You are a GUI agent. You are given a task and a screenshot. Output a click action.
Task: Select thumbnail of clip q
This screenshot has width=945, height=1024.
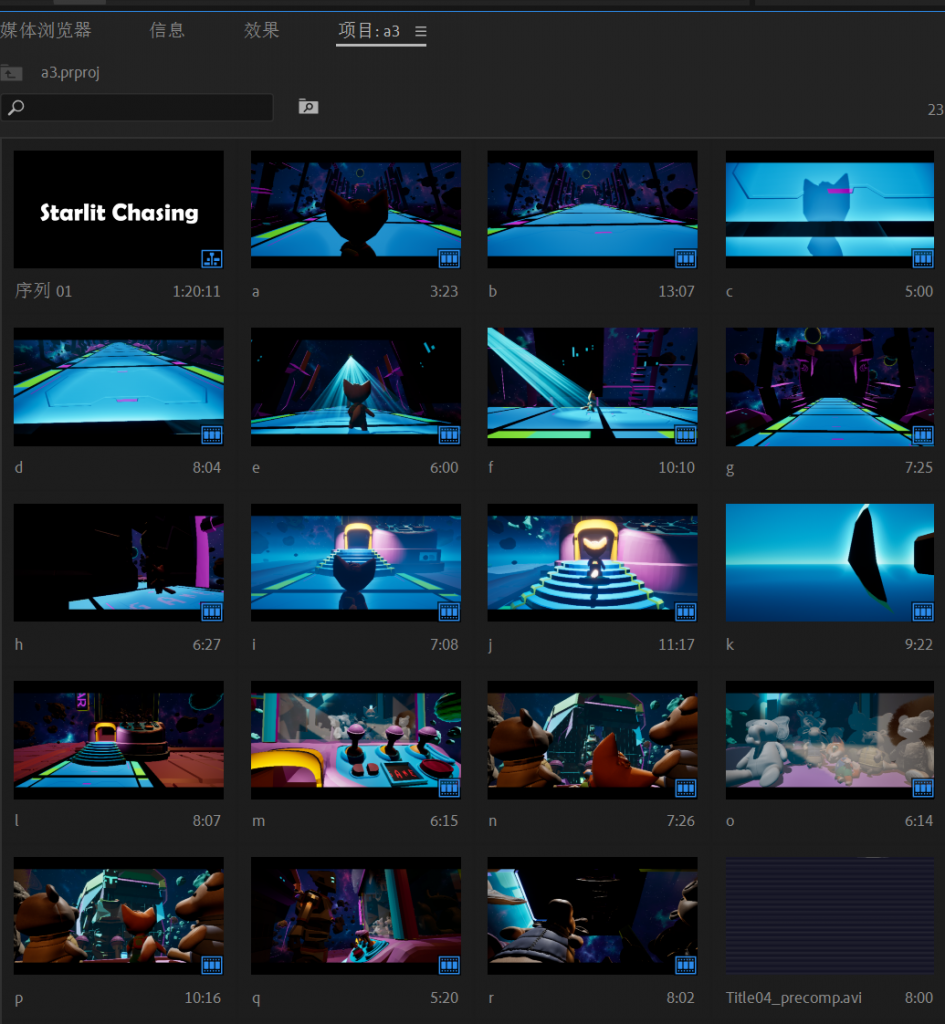pyautogui.click(x=356, y=916)
